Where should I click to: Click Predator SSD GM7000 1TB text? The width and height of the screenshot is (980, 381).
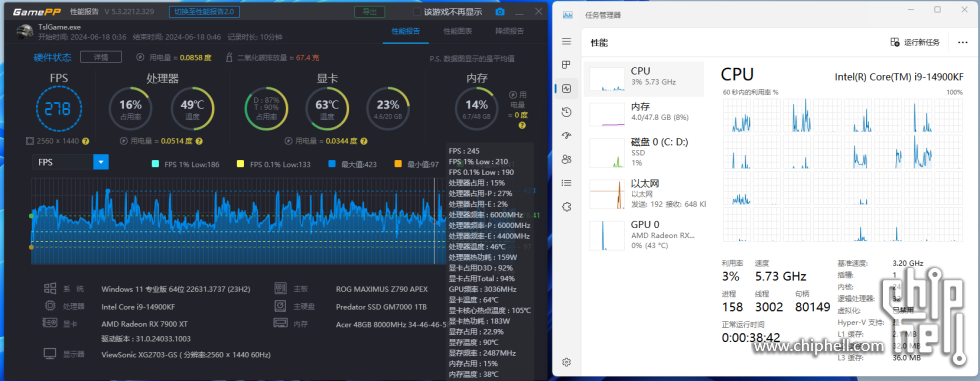tap(381, 307)
